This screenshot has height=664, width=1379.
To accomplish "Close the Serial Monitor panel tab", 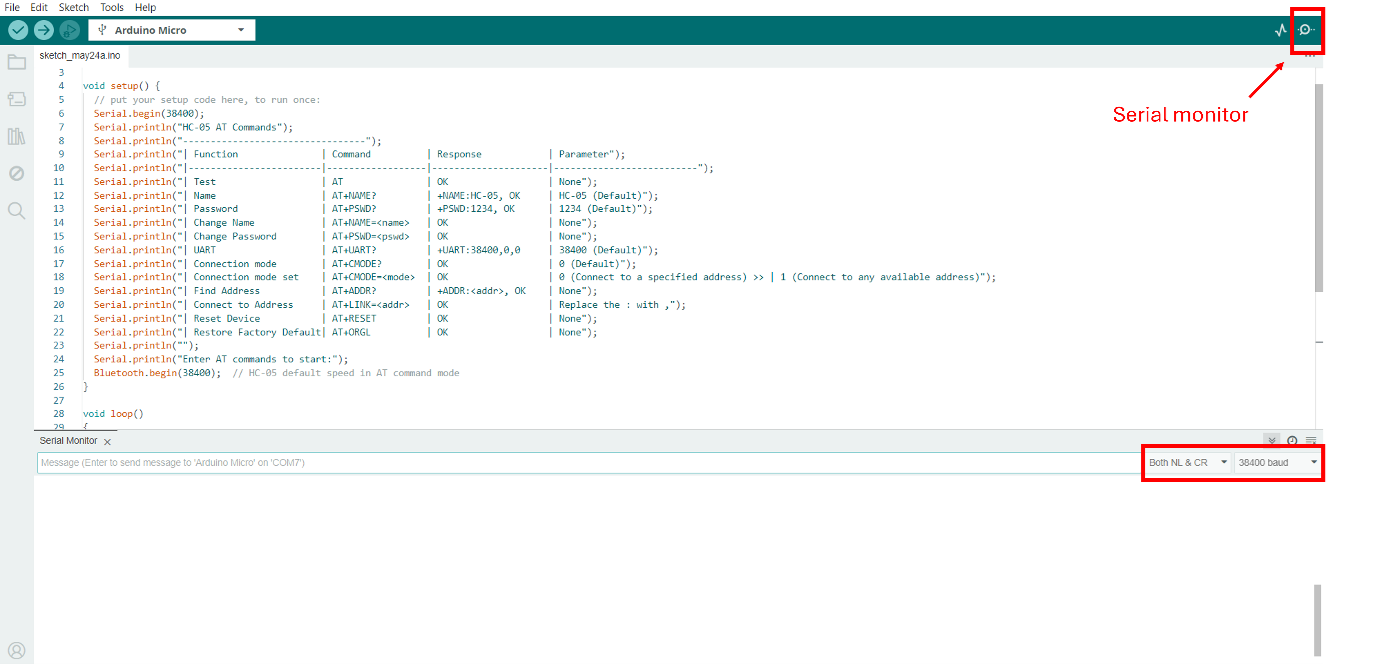I will click(107, 442).
